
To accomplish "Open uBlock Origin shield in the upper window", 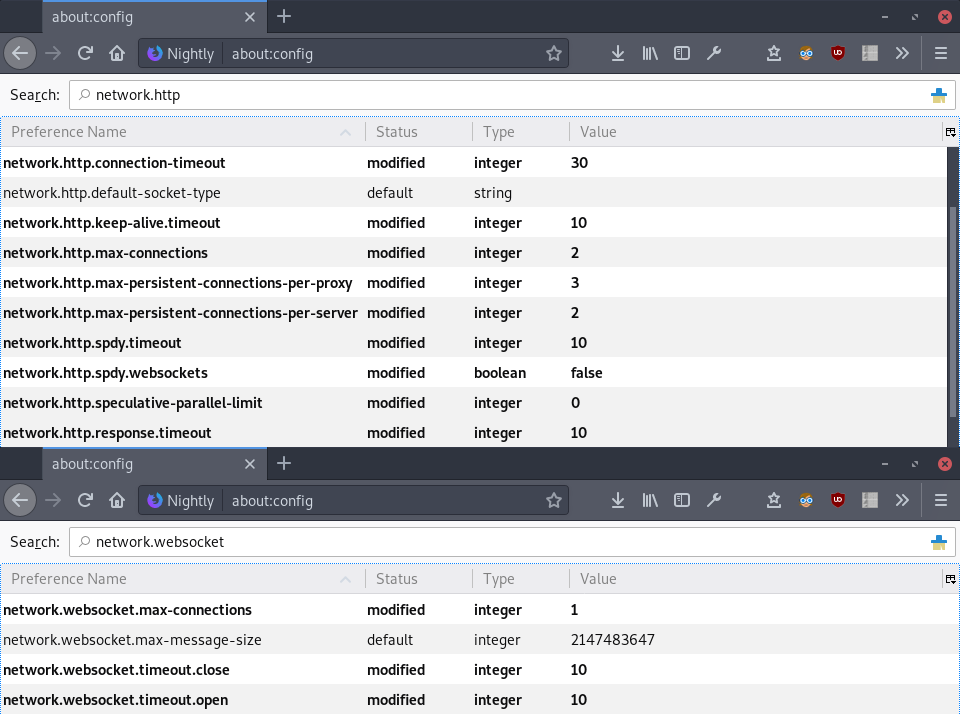I will pyautogui.click(x=838, y=53).
